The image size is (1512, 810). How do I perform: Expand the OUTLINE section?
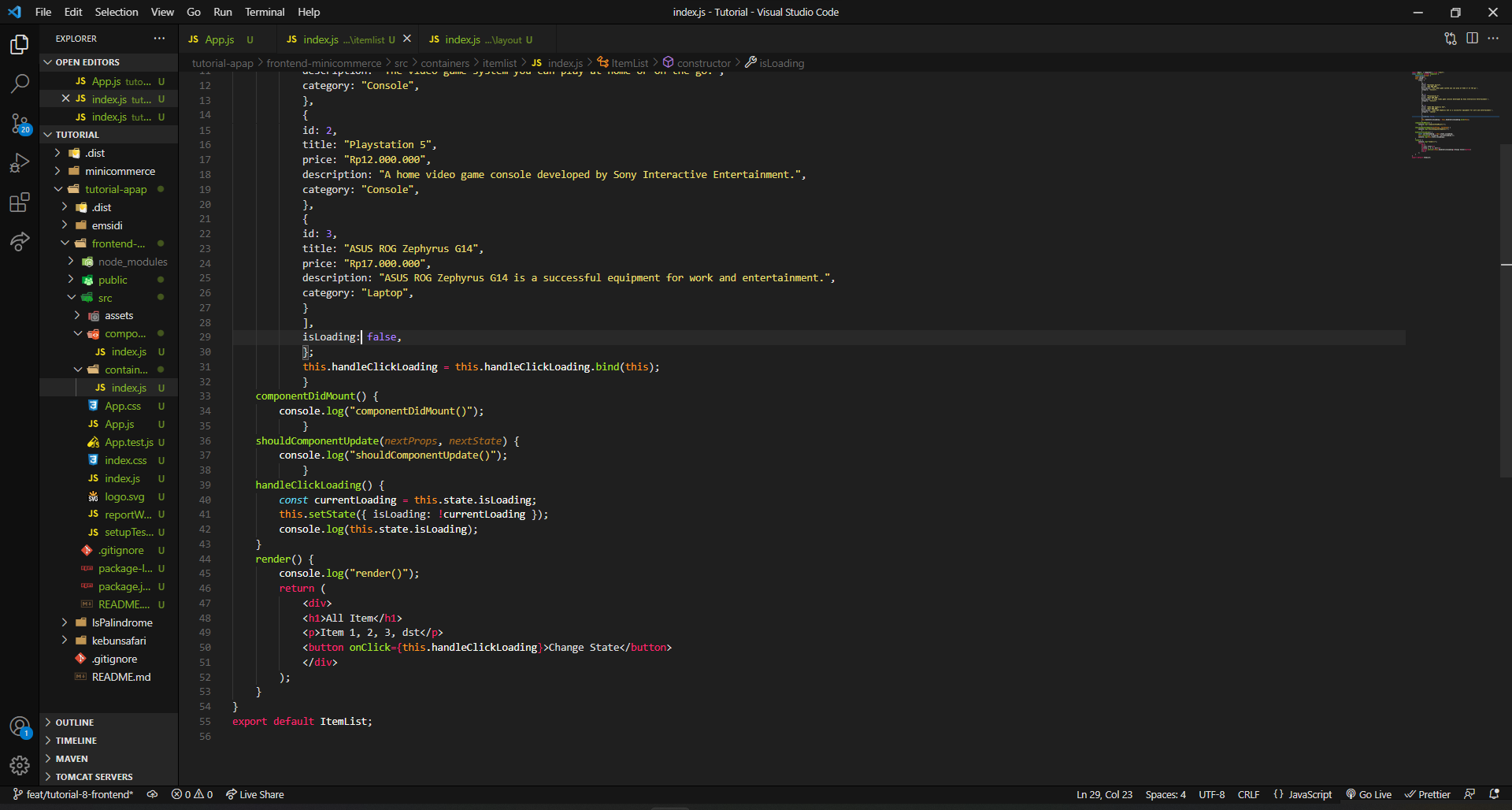75,722
